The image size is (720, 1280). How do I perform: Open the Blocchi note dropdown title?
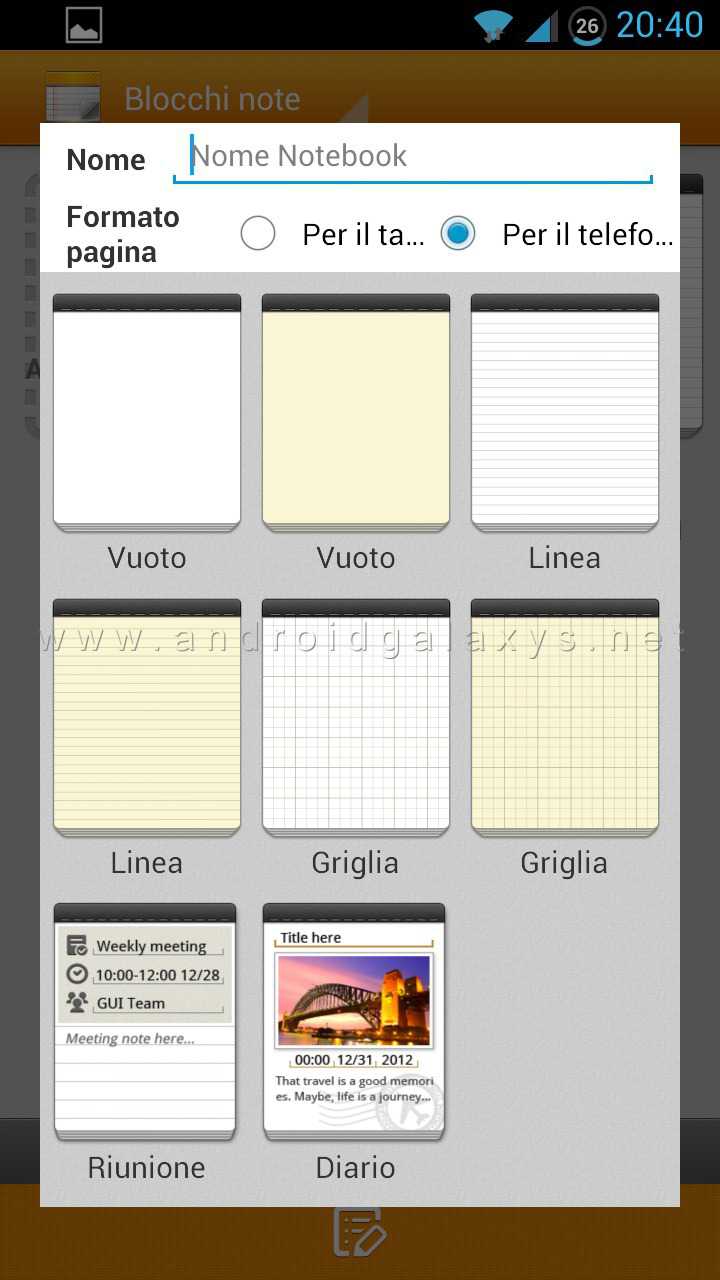[212, 99]
